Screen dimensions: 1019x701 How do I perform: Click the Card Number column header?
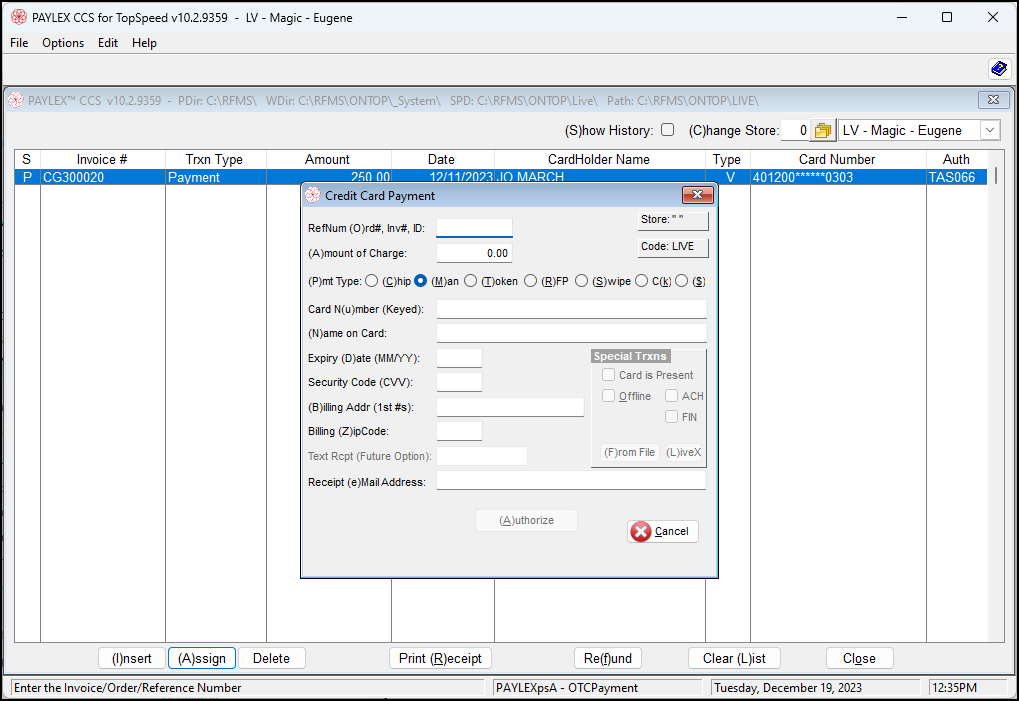tap(838, 159)
